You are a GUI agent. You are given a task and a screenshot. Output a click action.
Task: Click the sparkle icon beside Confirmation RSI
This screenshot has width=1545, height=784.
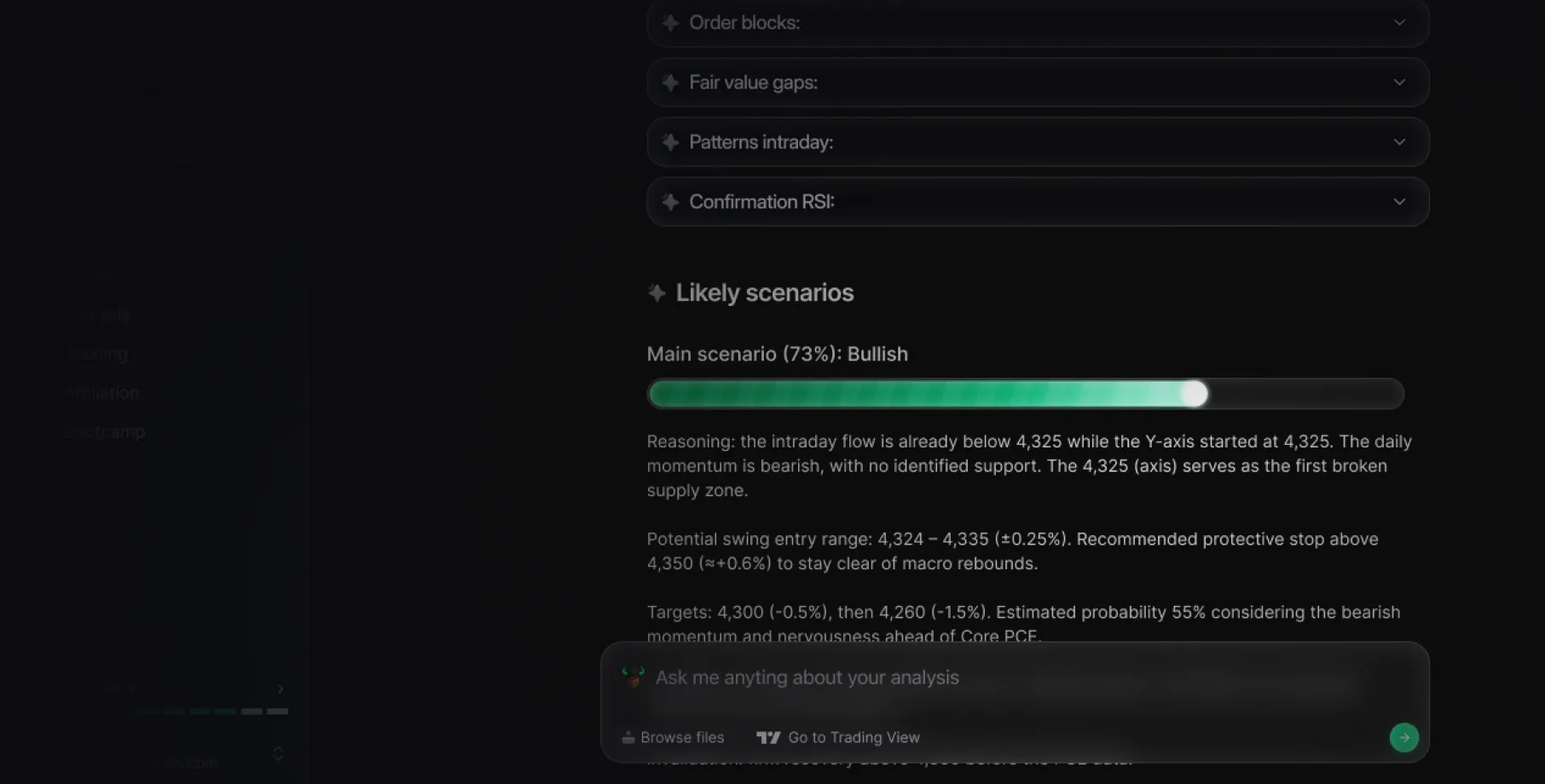(x=670, y=202)
